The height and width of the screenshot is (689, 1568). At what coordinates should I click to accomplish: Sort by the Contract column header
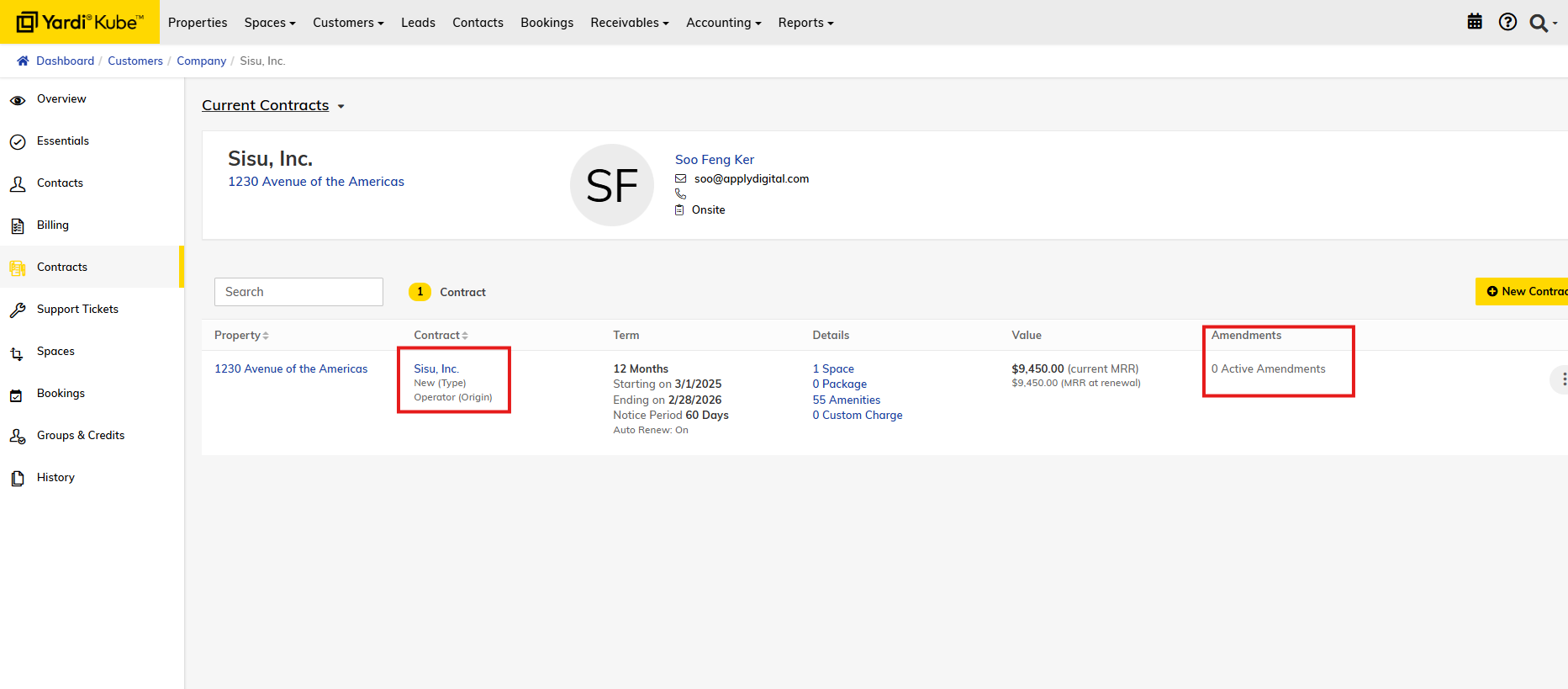pos(441,335)
